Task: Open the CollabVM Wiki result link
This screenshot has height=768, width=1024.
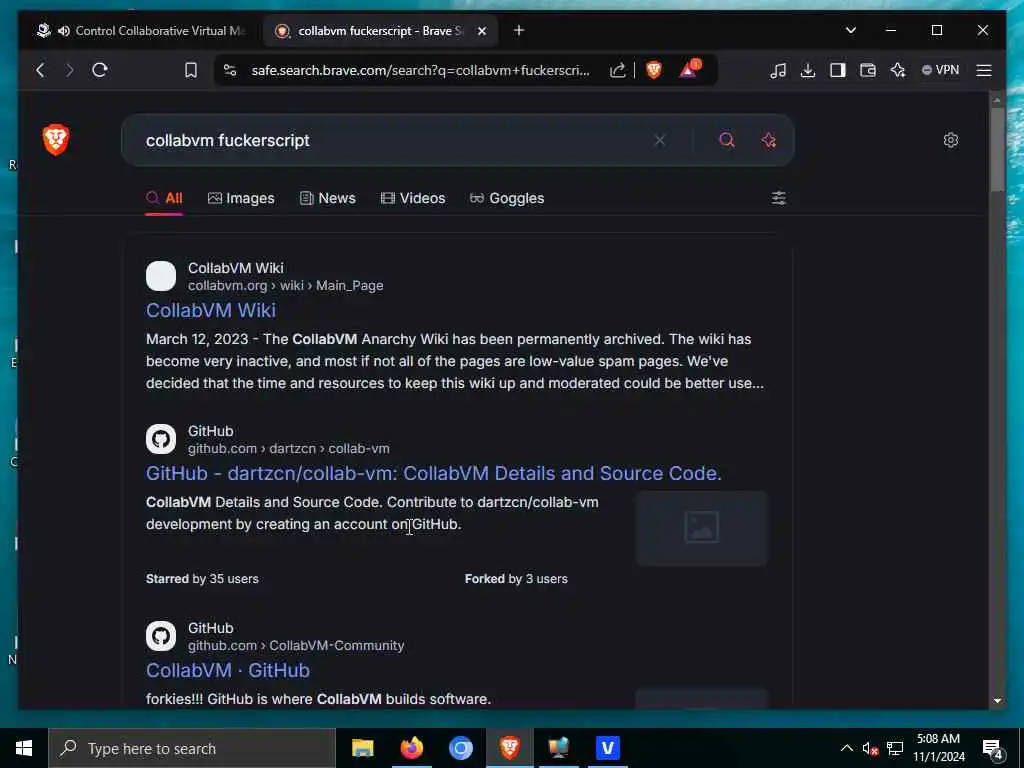Action: point(210,310)
